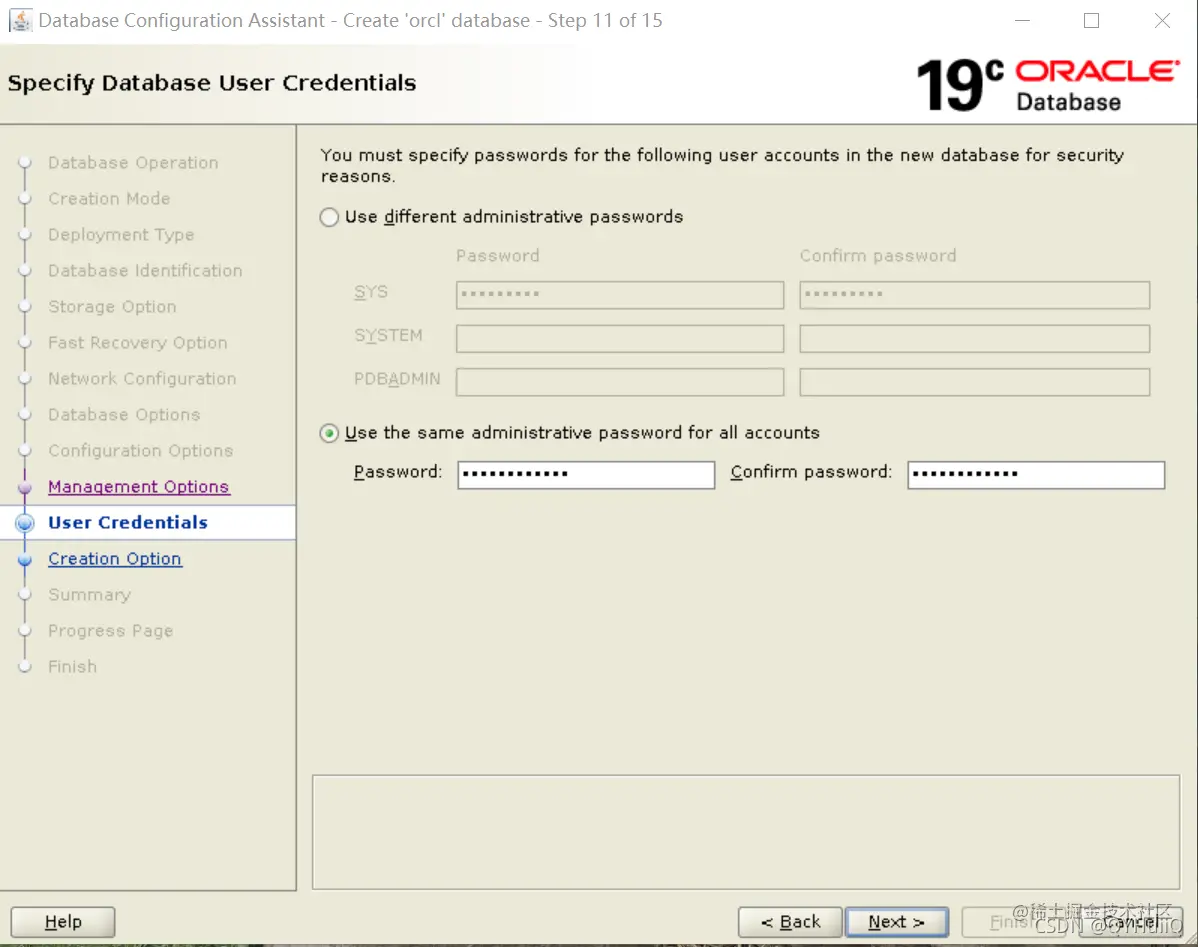1198x947 pixels.
Task: Minimize the Database Configuration Assistant window
Action: click(1022, 21)
